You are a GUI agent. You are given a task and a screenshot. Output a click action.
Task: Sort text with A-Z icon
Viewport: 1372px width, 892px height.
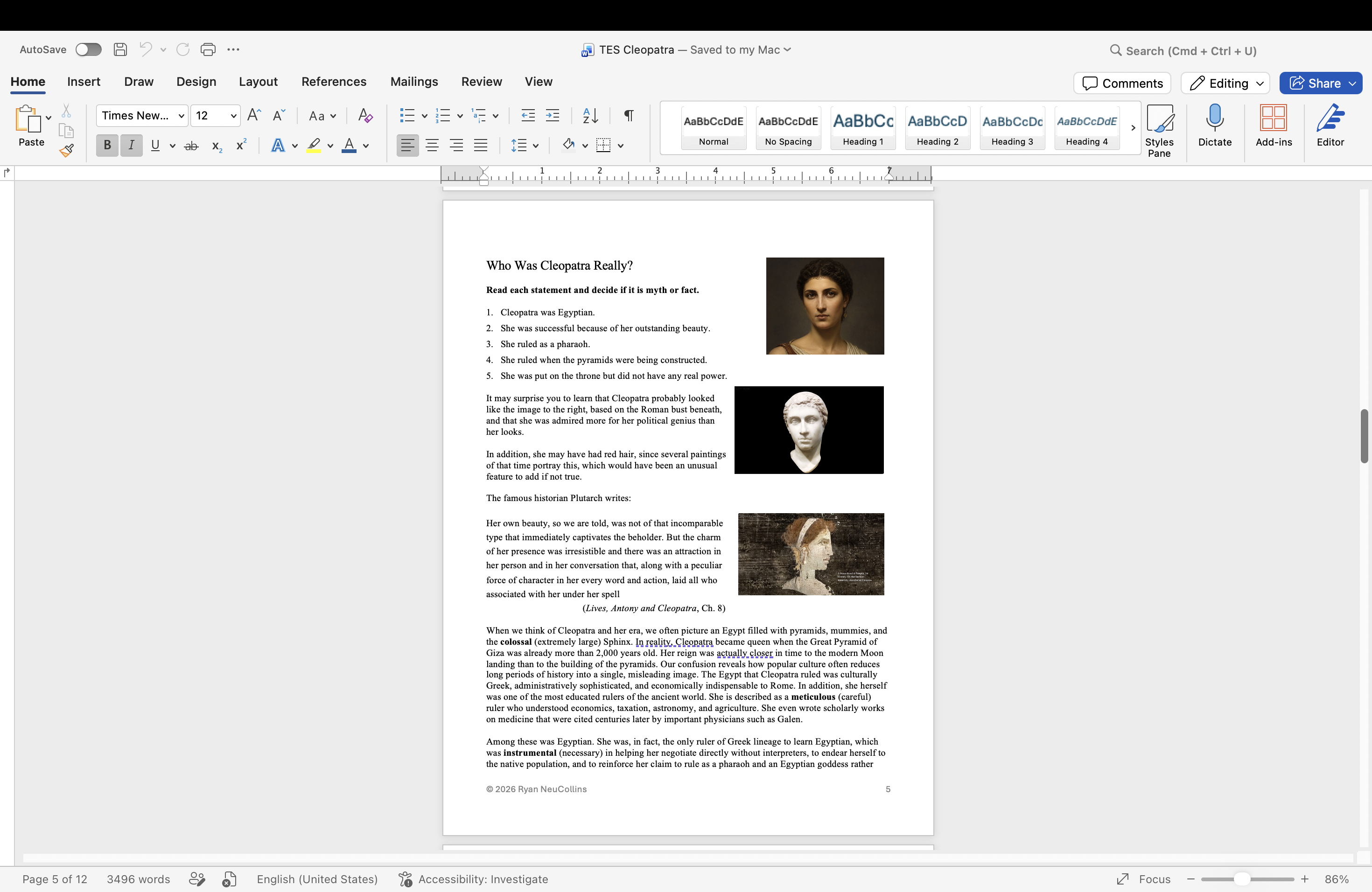tap(590, 116)
